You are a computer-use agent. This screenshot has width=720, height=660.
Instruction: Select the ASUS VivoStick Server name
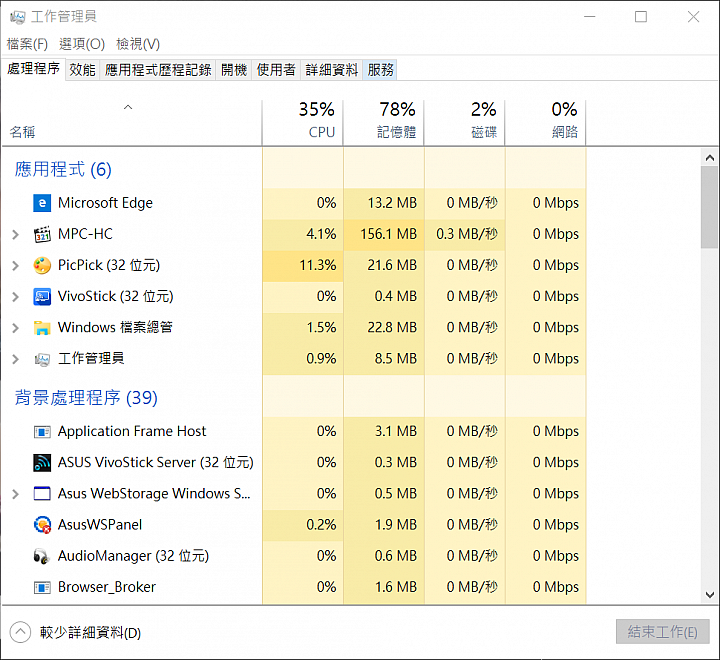[156, 463]
